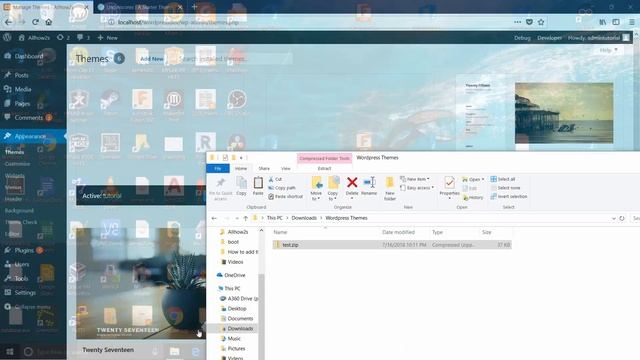This screenshot has width=640, height=360.
Task: Switch to Home ribbon tab
Action: coord(241,169)
